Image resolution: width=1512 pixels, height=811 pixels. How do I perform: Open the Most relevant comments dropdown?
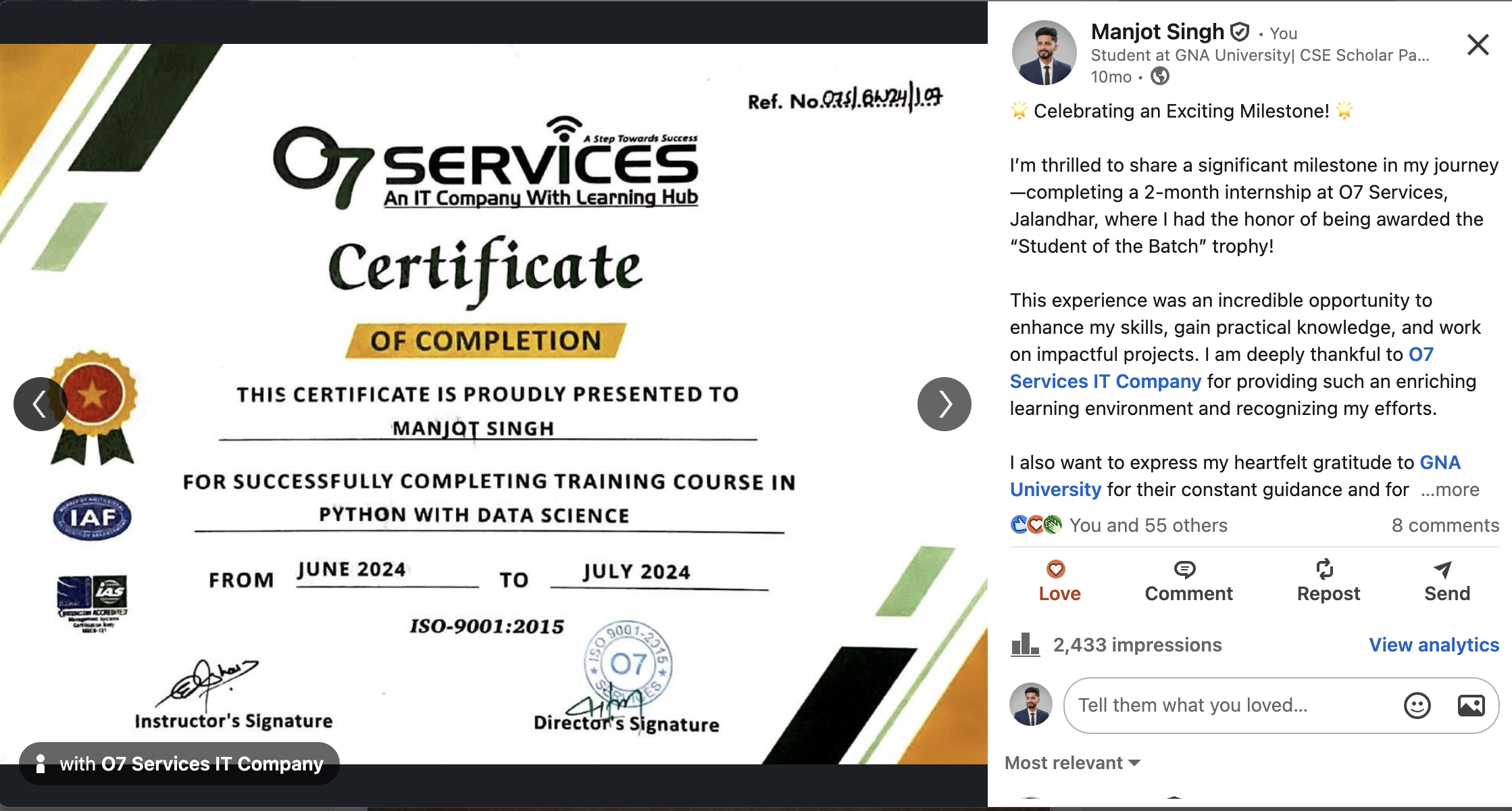(x=1069, y=762)
